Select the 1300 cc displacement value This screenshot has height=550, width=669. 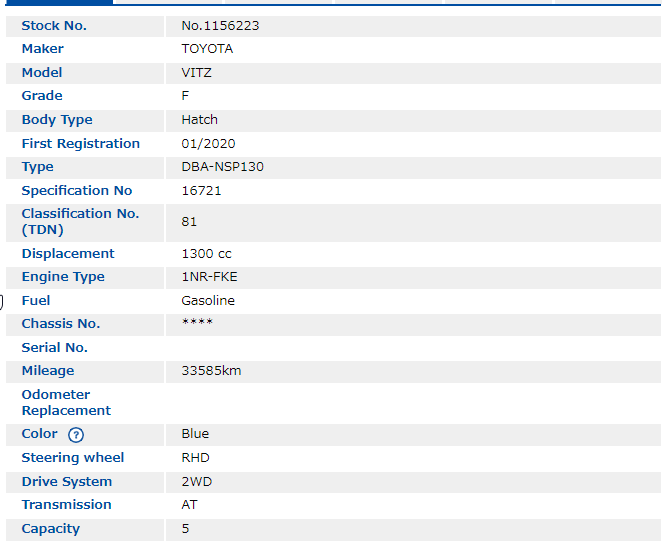coord(206,254)
